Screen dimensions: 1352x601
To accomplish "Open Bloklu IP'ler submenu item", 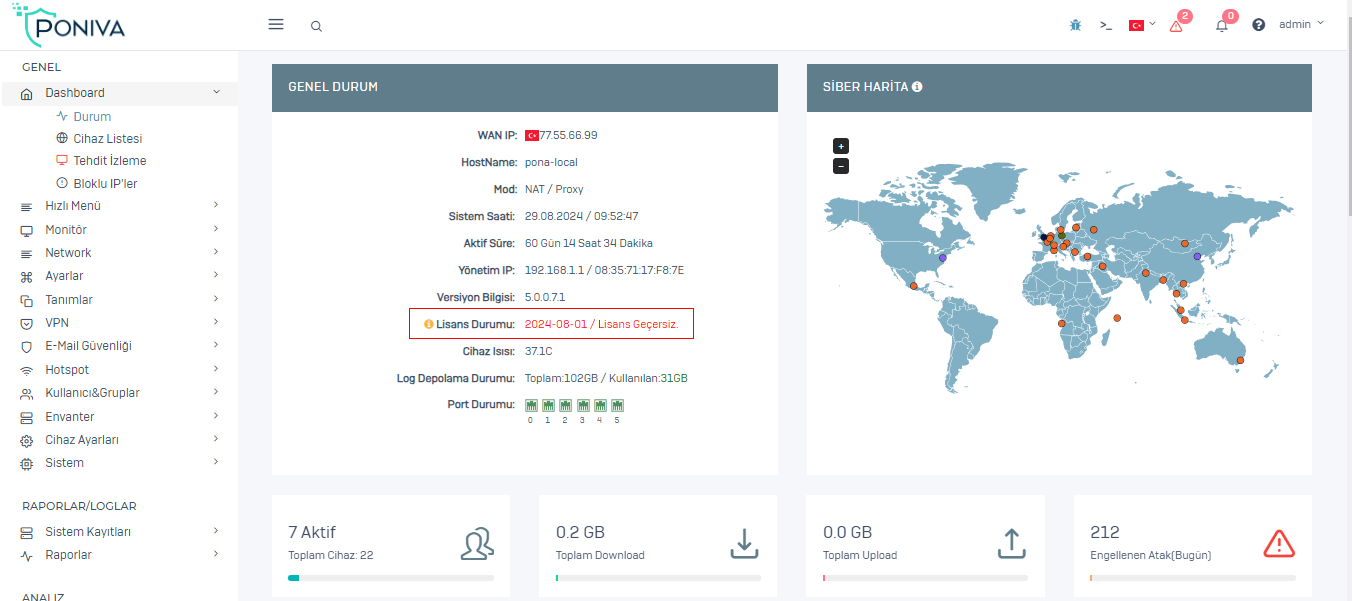I will pyautogui.click(x=105, y=184).
